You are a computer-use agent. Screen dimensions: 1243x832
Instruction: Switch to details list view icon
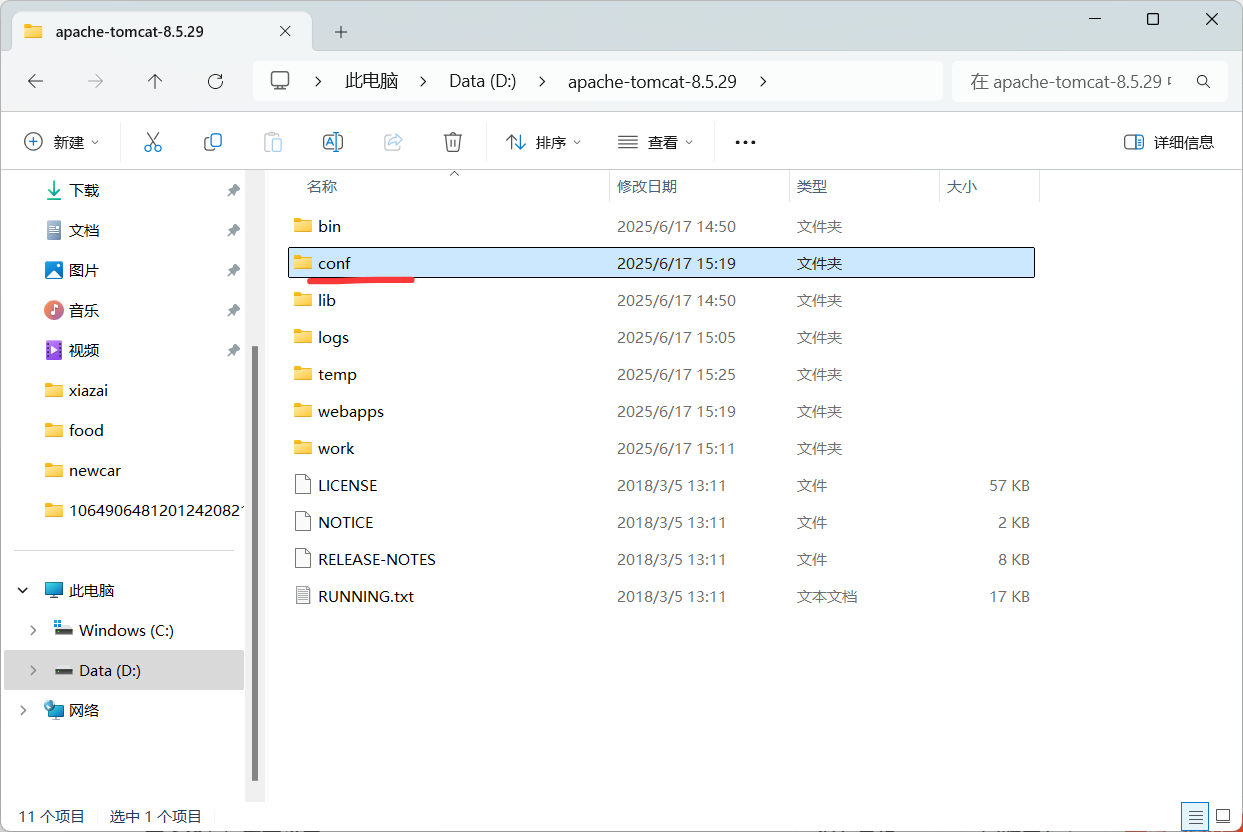[x=1193, y=816]
